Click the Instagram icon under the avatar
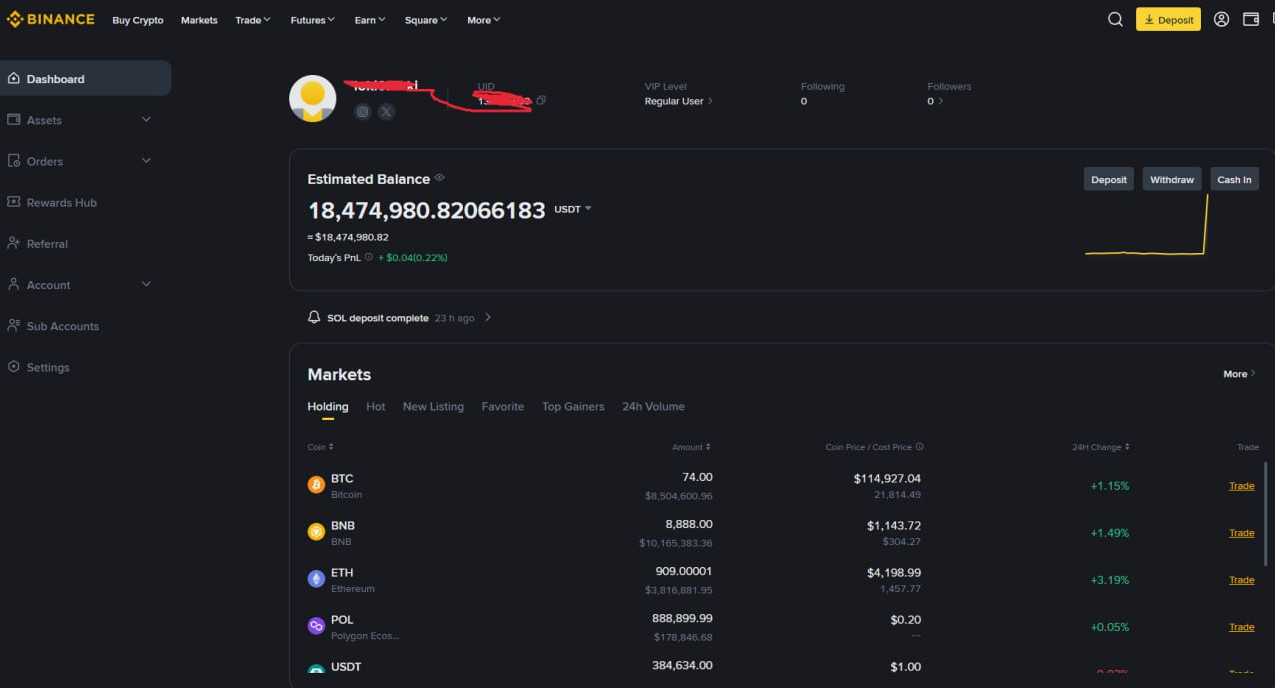The image size is (1275, 688). (x=362, y=111)
